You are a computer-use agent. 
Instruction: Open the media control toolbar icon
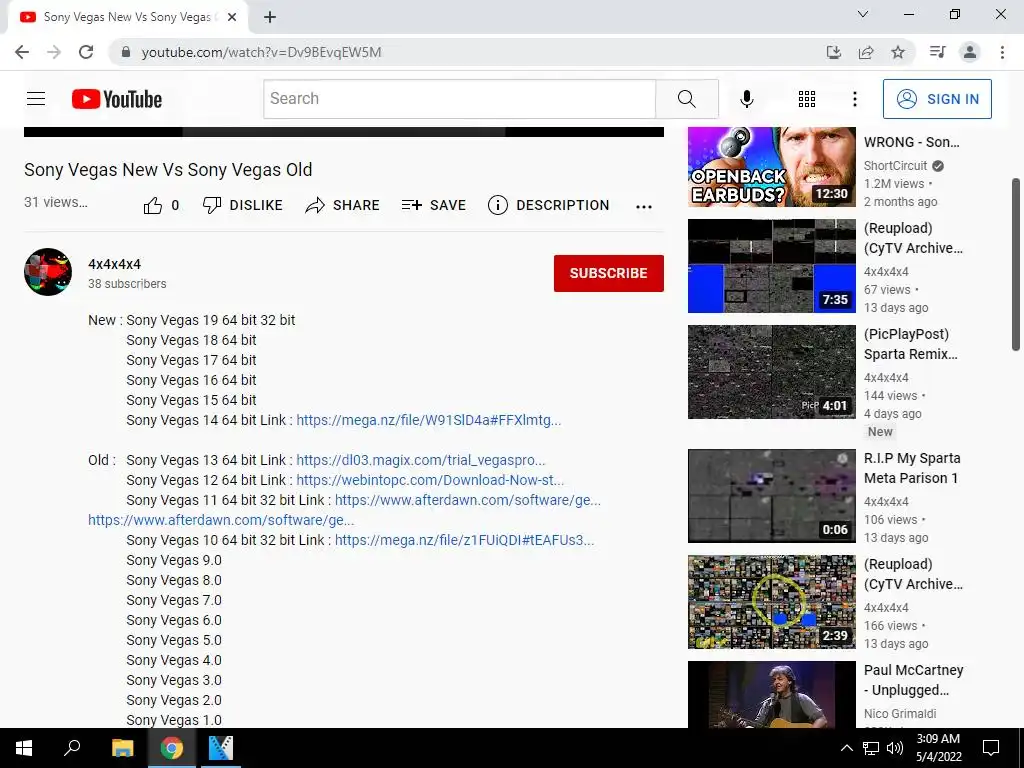click(x=937, y=52)
